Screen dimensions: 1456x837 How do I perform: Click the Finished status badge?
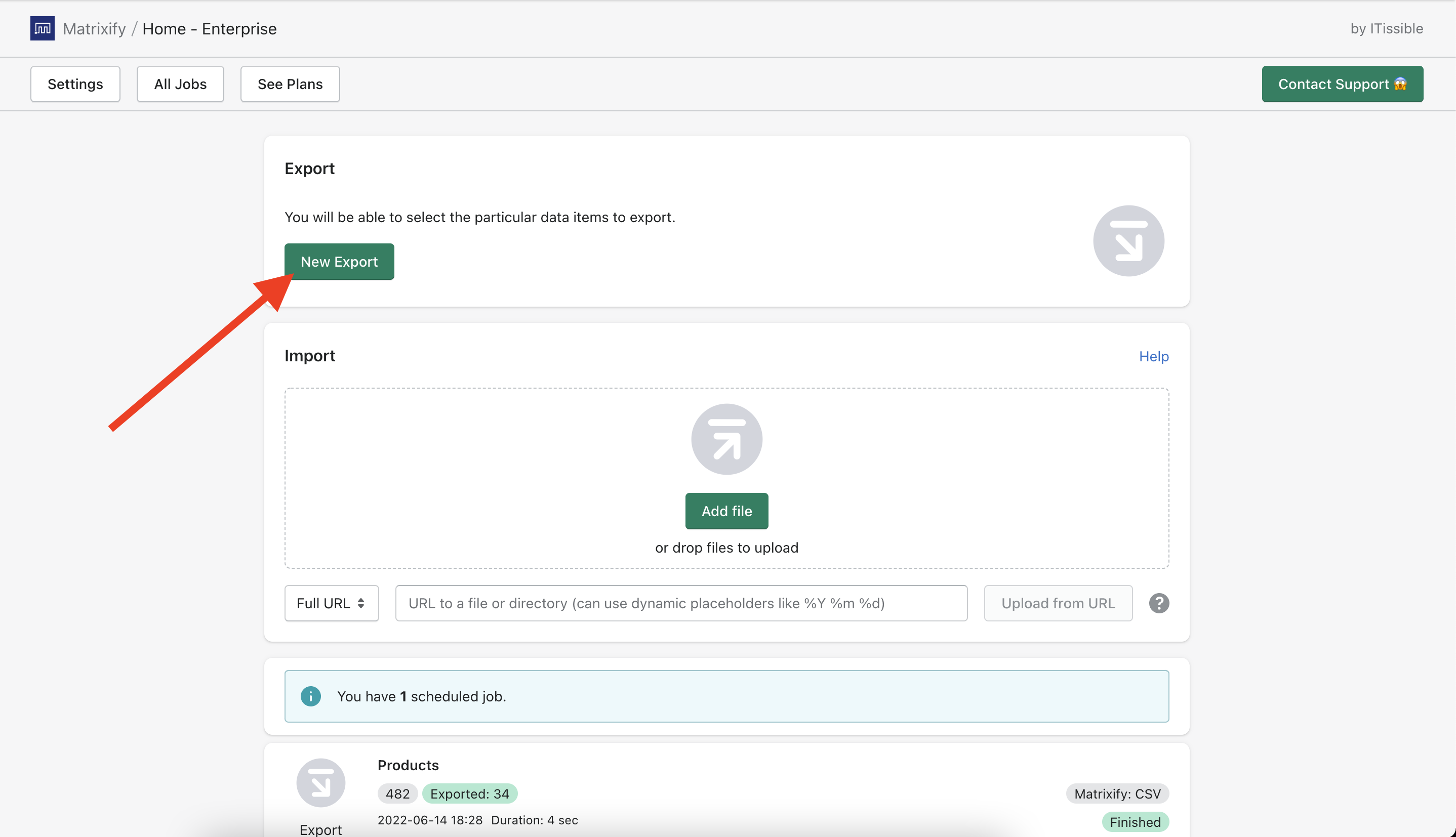1135,821
